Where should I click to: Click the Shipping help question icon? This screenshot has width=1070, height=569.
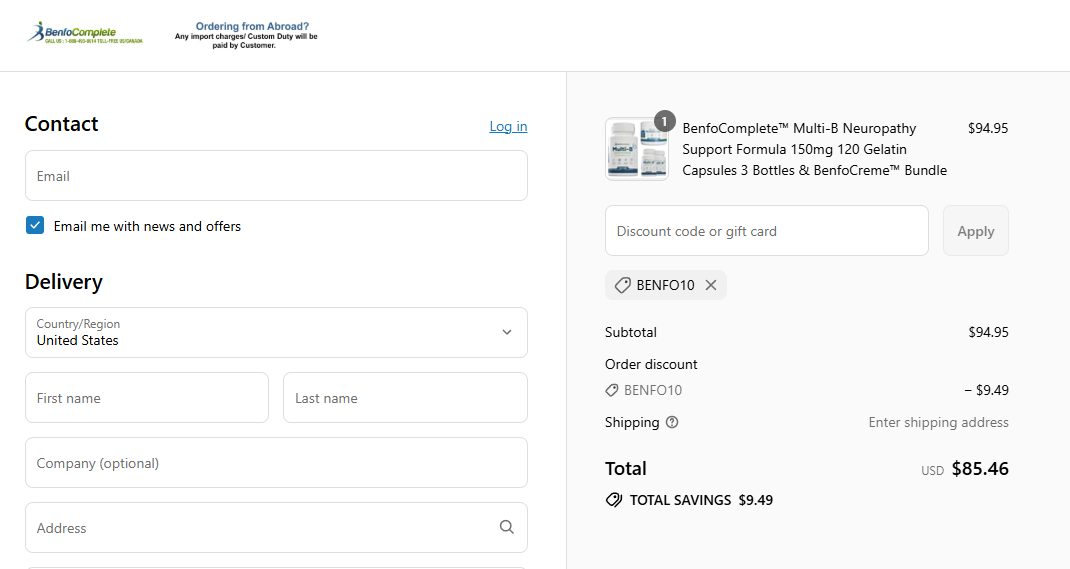click(672, 422)
